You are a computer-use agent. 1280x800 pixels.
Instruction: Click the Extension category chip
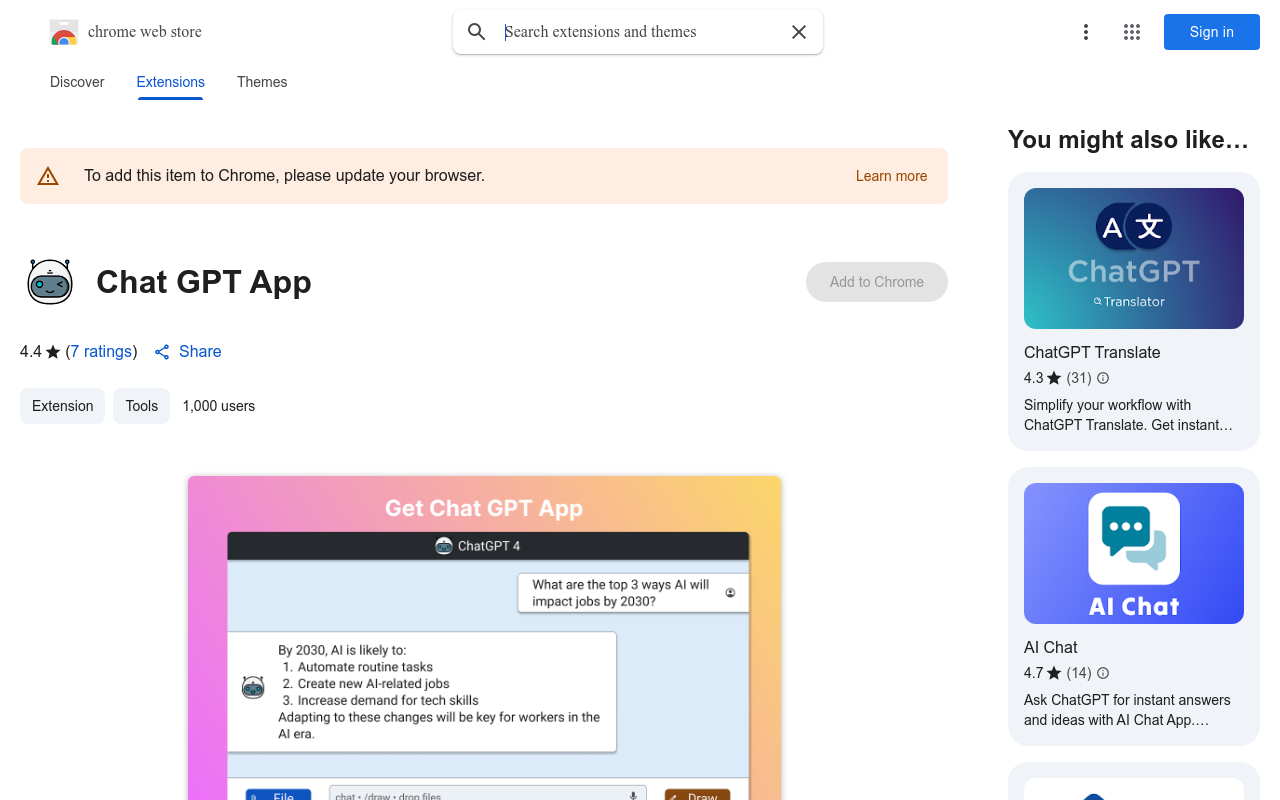[62, 406]
